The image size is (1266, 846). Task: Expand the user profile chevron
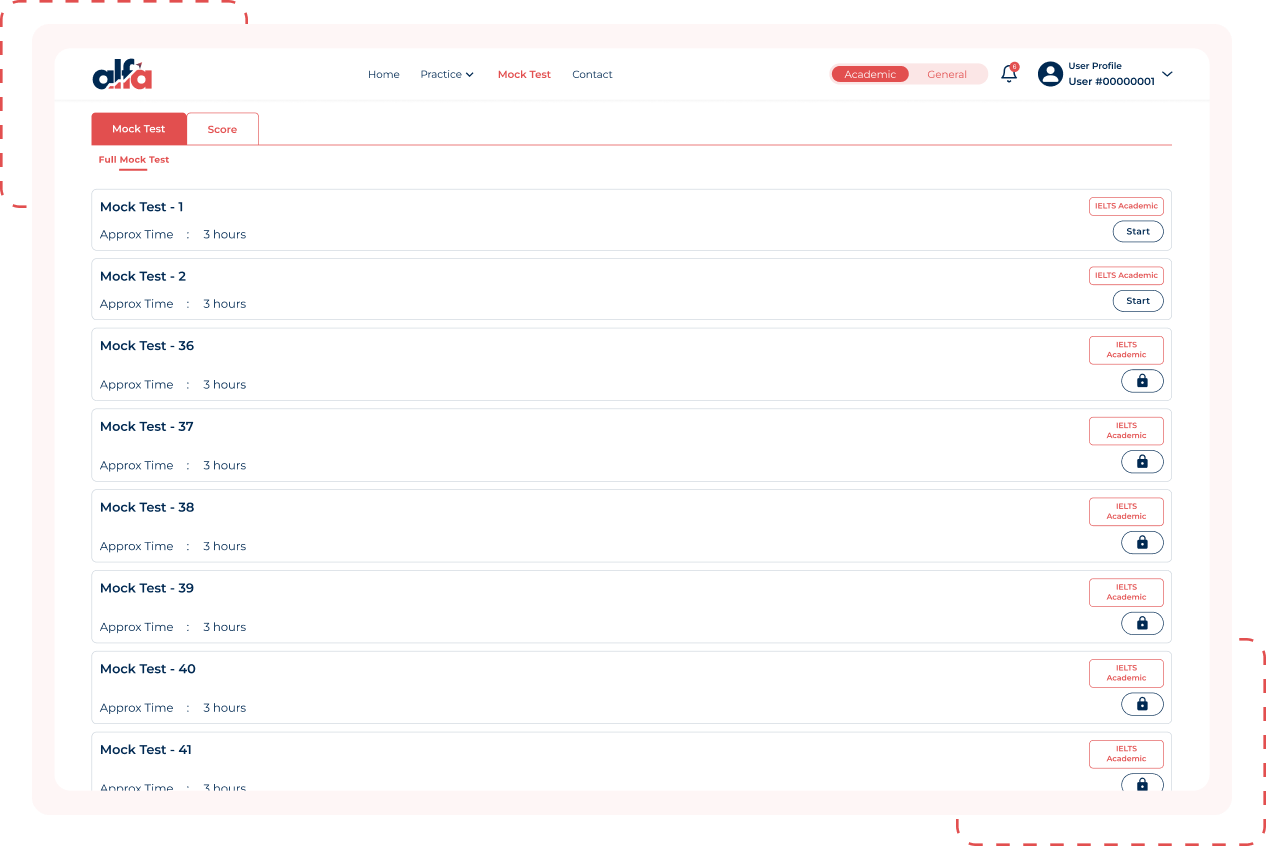(x=1167, y=74)
